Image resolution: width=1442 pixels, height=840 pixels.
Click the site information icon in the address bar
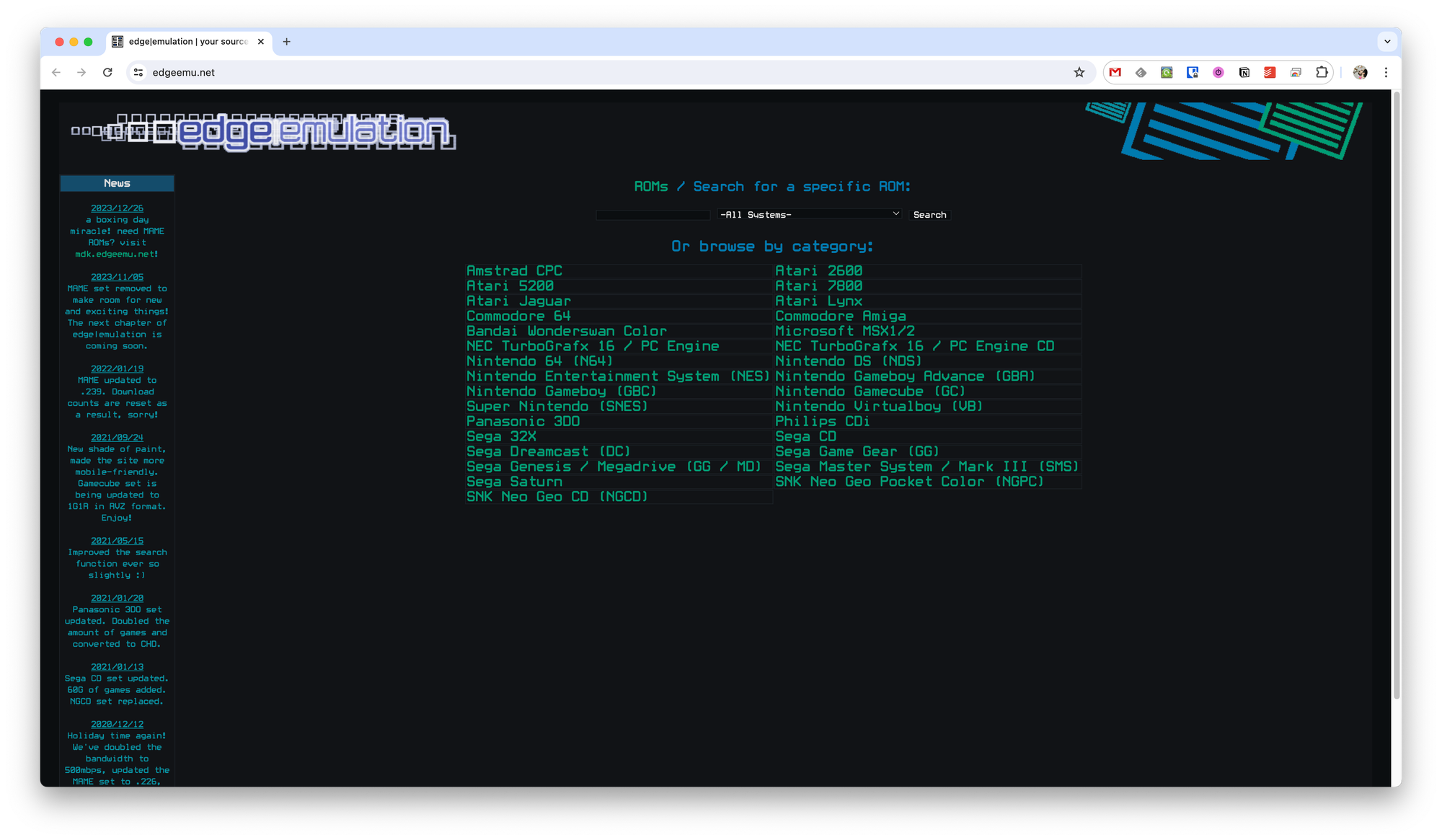click(138, 72)
